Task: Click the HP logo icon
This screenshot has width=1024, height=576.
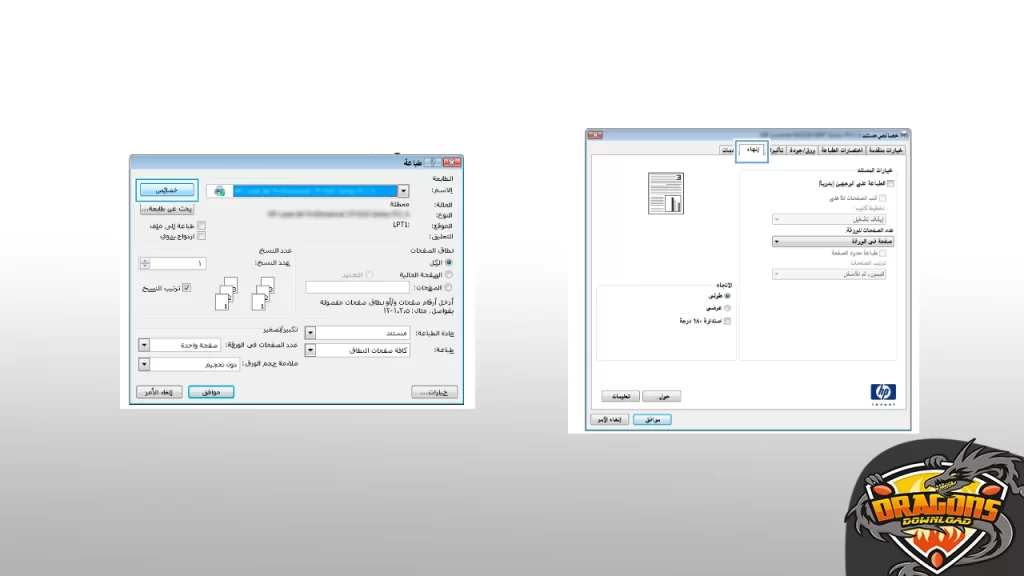Action: pyautogui.click(x=883, y=393)
